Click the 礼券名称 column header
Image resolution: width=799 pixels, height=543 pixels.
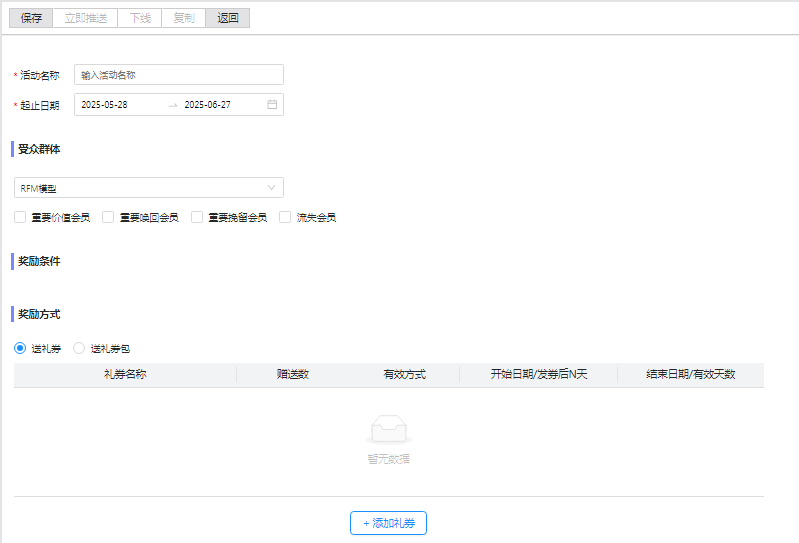click(x=125, y=374)
